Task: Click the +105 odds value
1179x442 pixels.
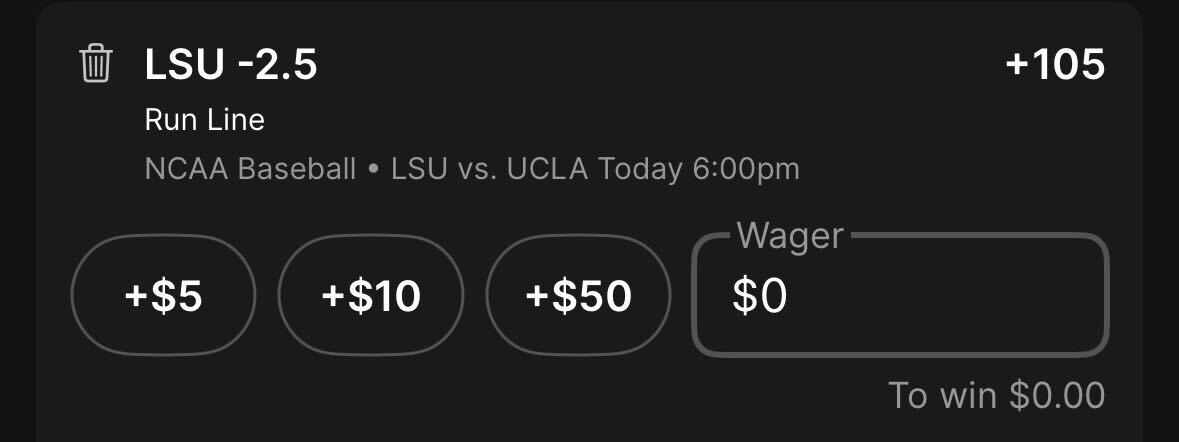Action: (x=1055, y=64)
